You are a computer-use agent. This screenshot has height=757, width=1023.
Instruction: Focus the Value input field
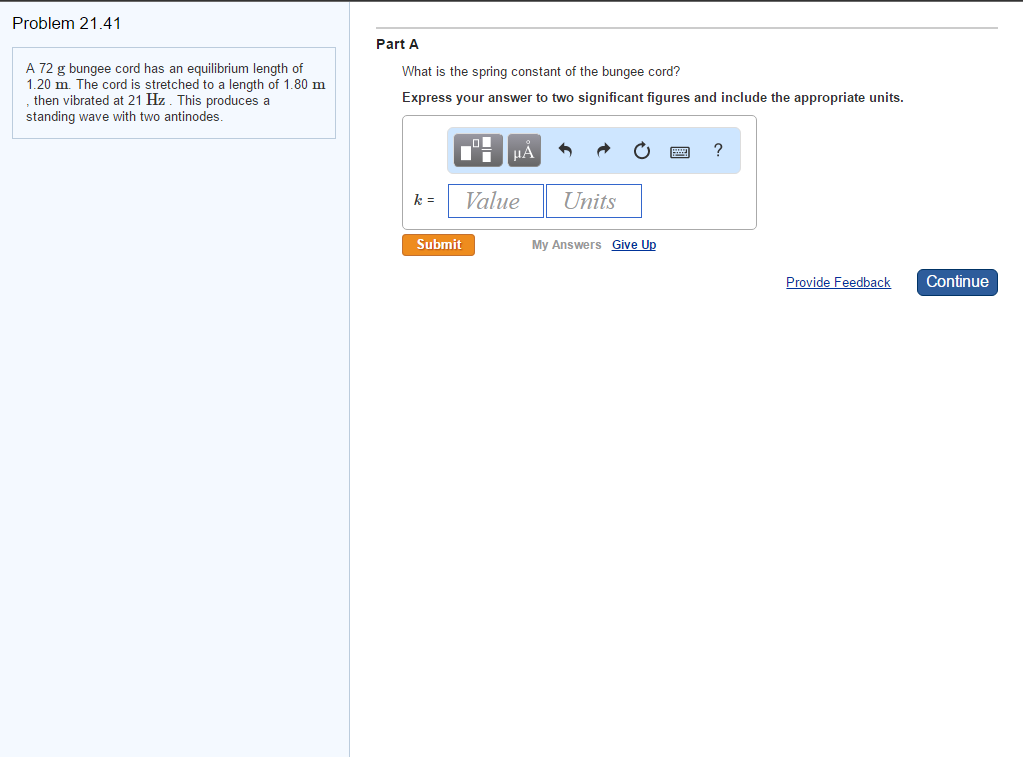click(x=496, y=201)
